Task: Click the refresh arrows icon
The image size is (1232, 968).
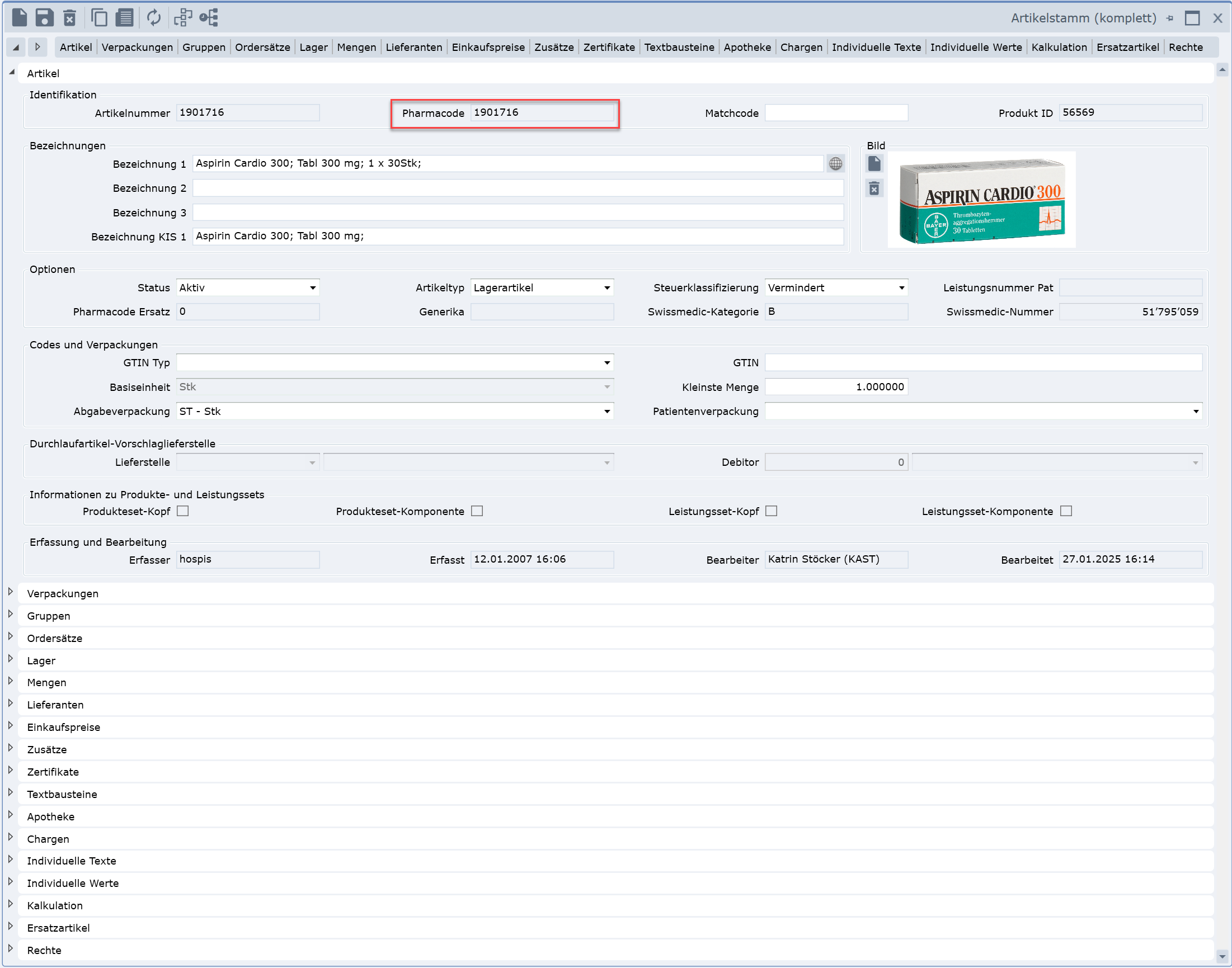Action: [x=154, y=17]
